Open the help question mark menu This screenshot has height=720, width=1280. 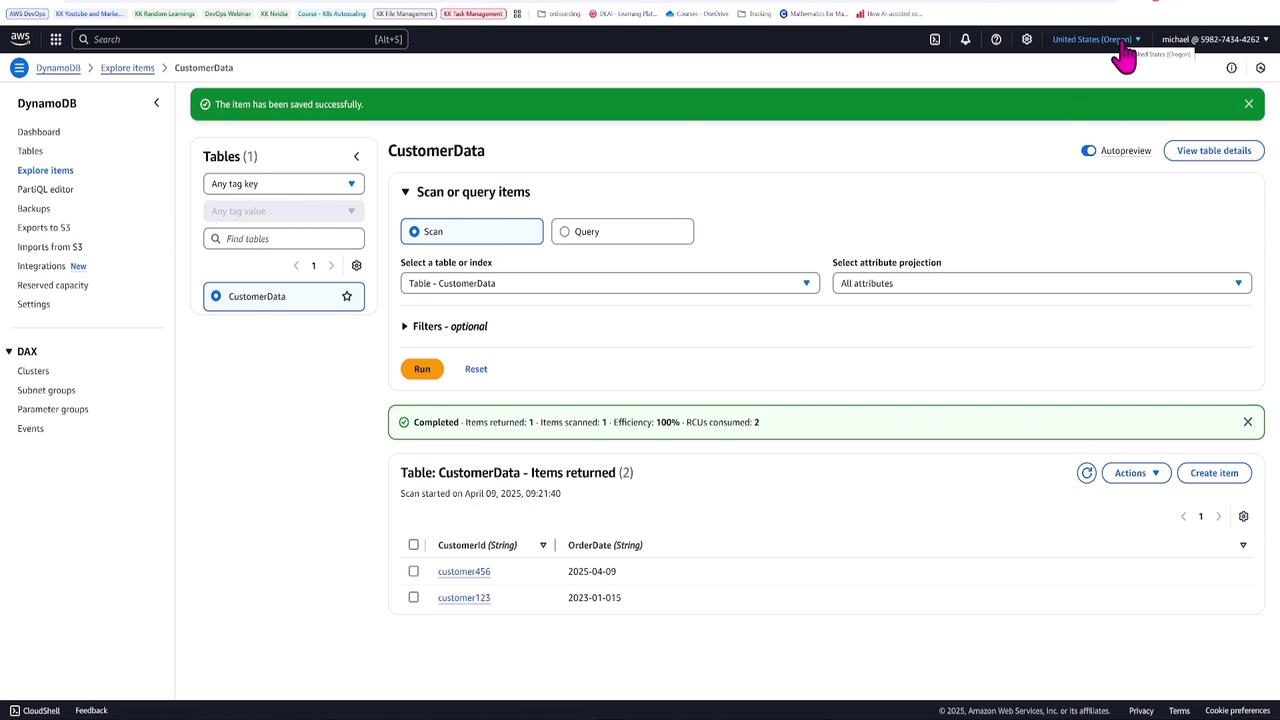click(x=996, y=39)
